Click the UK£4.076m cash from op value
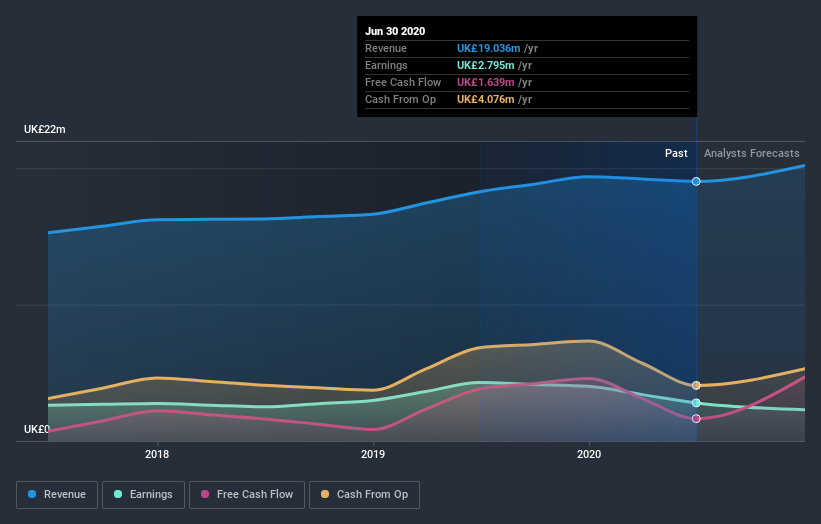Viewport: 821px width, 524px height. click(485, 99)
